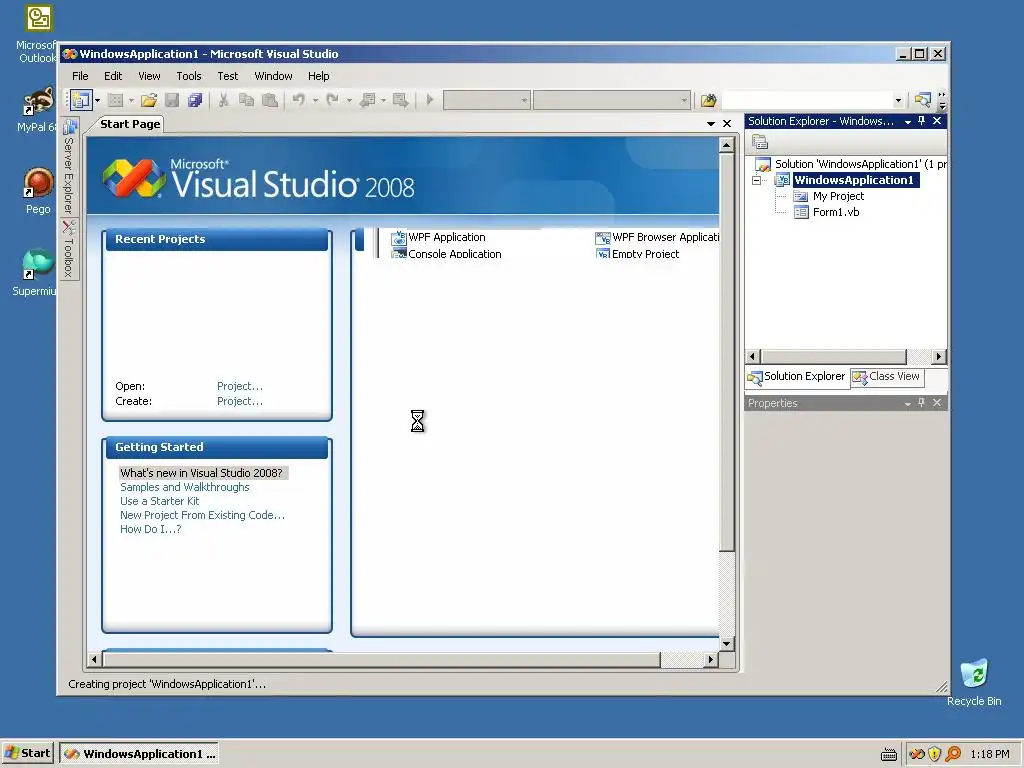Click Start Page vertical scrollbar down arrow
1024x768 pixels.
[727, 643]
